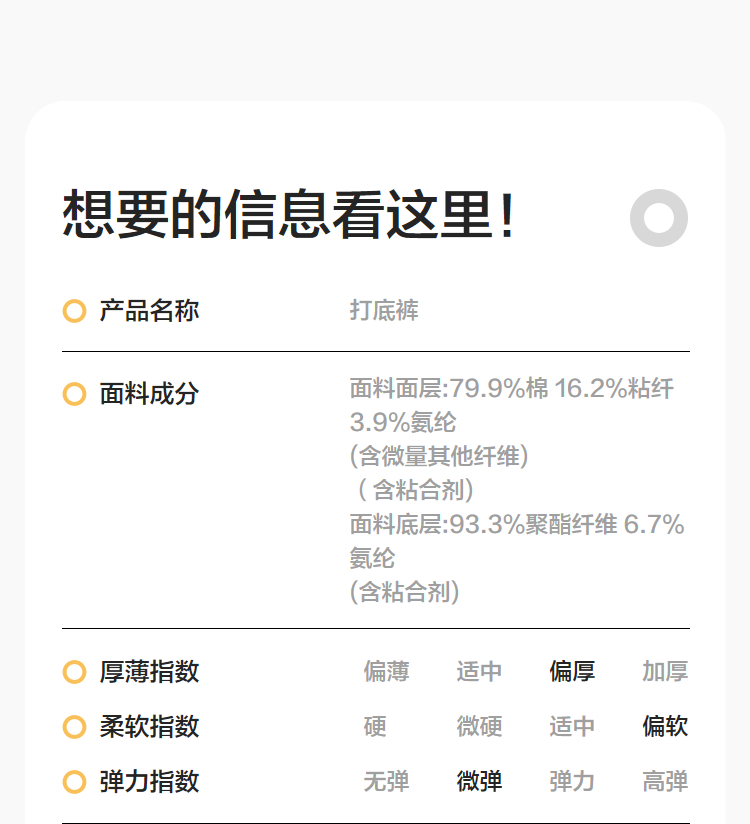
Task: Click the yellow circle next to 弹力指数
Action: [x=74, y=782]
